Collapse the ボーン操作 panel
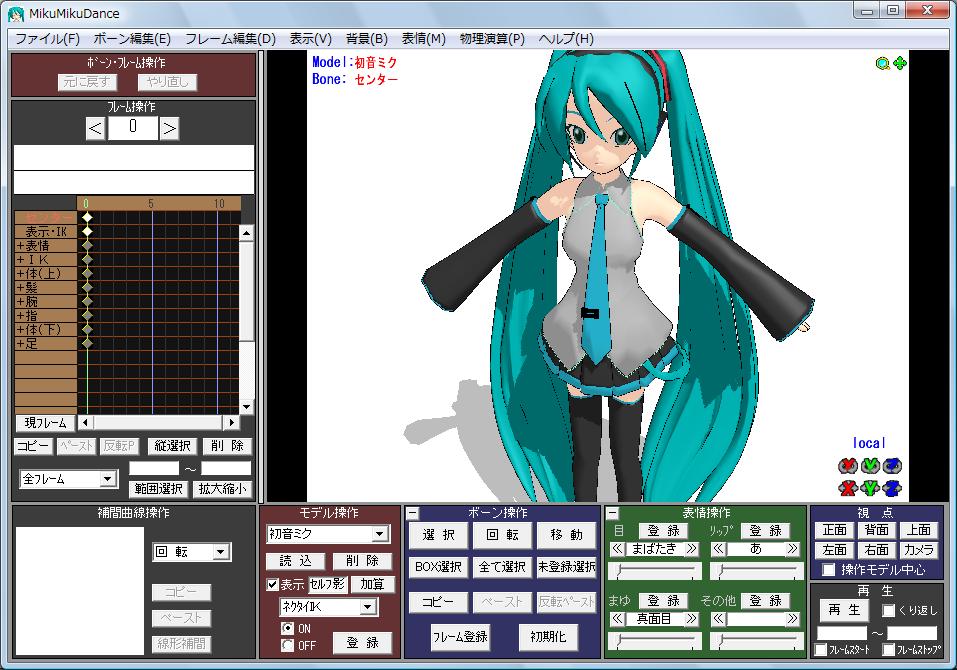The height and width of the screenshot is (670, 957). pyautogui.click(x=413, y=513)
